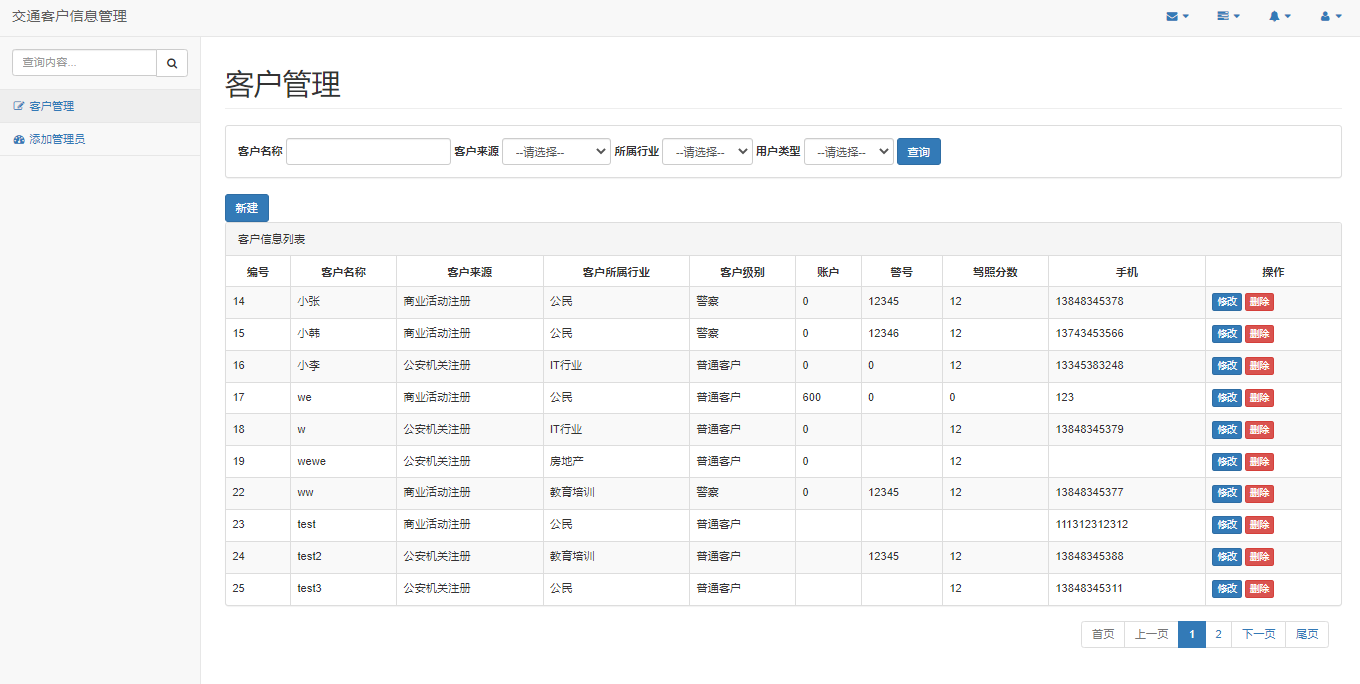Open the dropdown arrow beside the bell icon
This screenshot has height=684, width=1360.
pyautogui.click(x=1288, y=16)
